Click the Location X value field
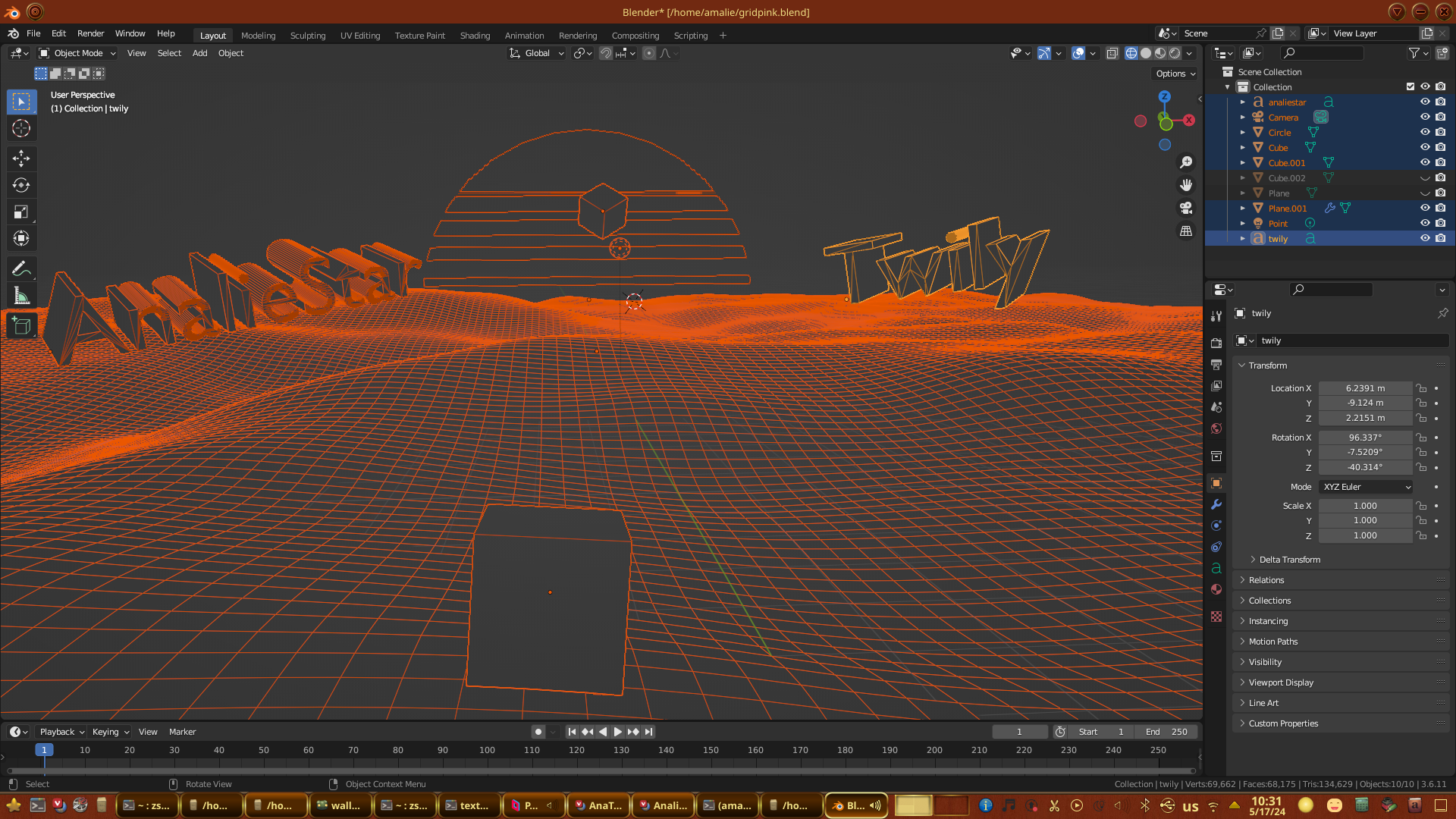 1364,388
